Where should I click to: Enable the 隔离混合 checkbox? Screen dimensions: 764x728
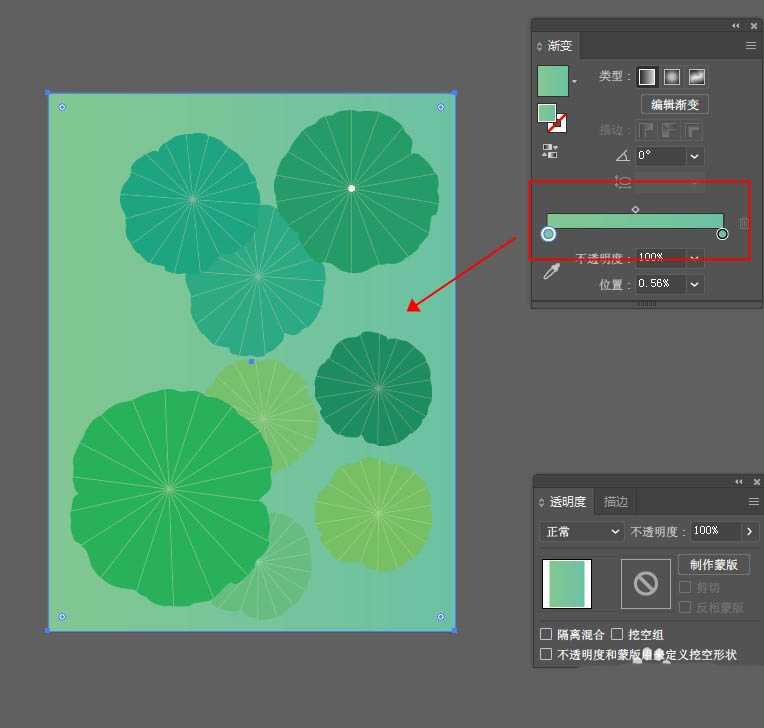coord(546,635)
